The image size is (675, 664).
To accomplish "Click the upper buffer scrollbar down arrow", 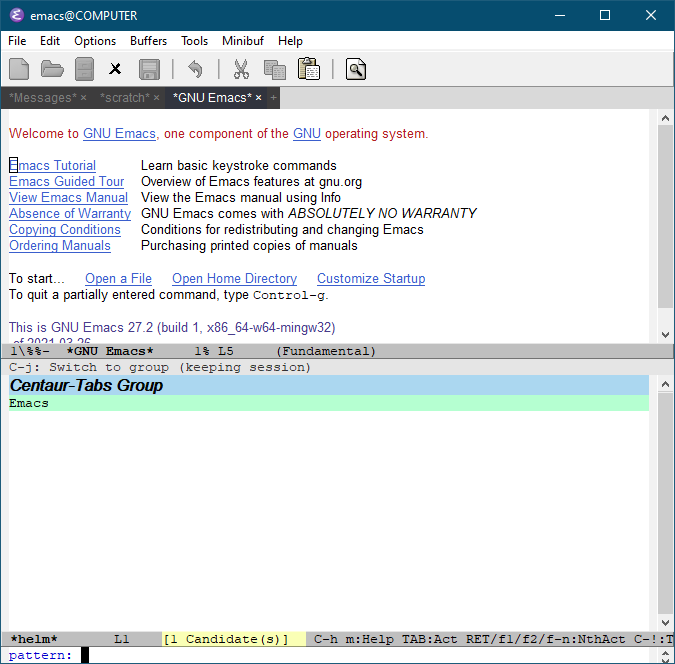I will tap(665, 335).
